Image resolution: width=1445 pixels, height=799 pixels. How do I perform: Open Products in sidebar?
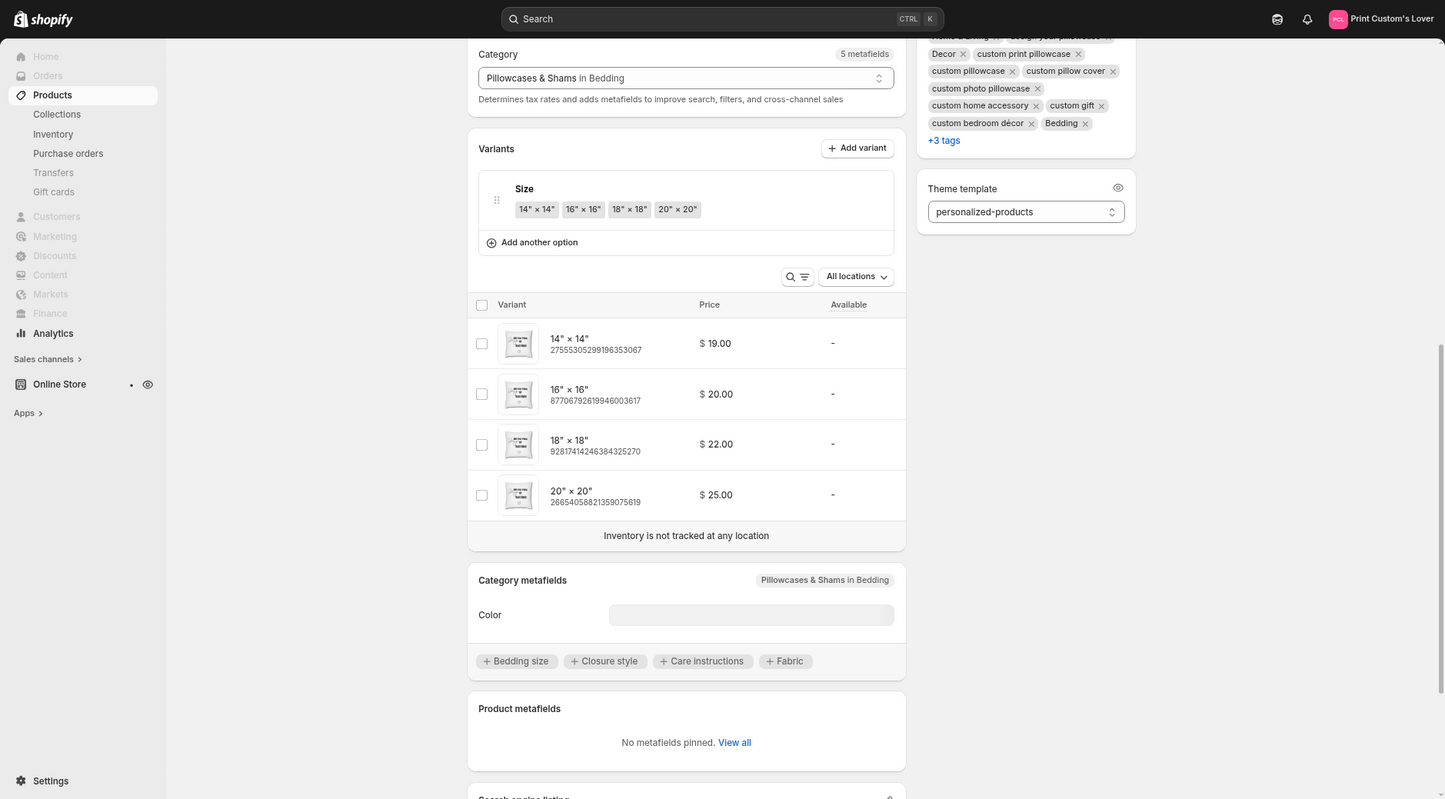tap(83, 95)
